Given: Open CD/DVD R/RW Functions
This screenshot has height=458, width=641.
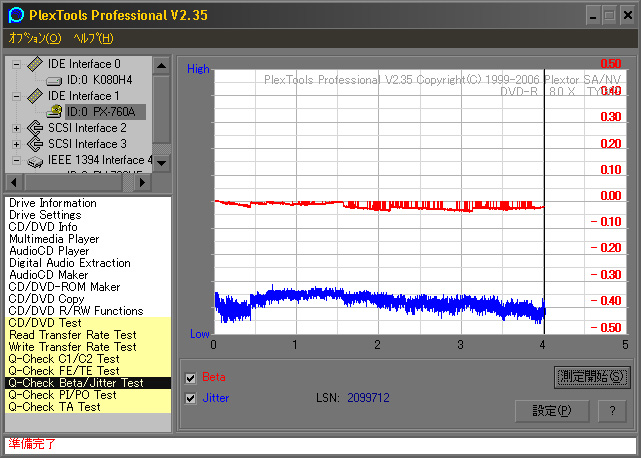Looking at the screenshot, I should (x=88, y=311).
